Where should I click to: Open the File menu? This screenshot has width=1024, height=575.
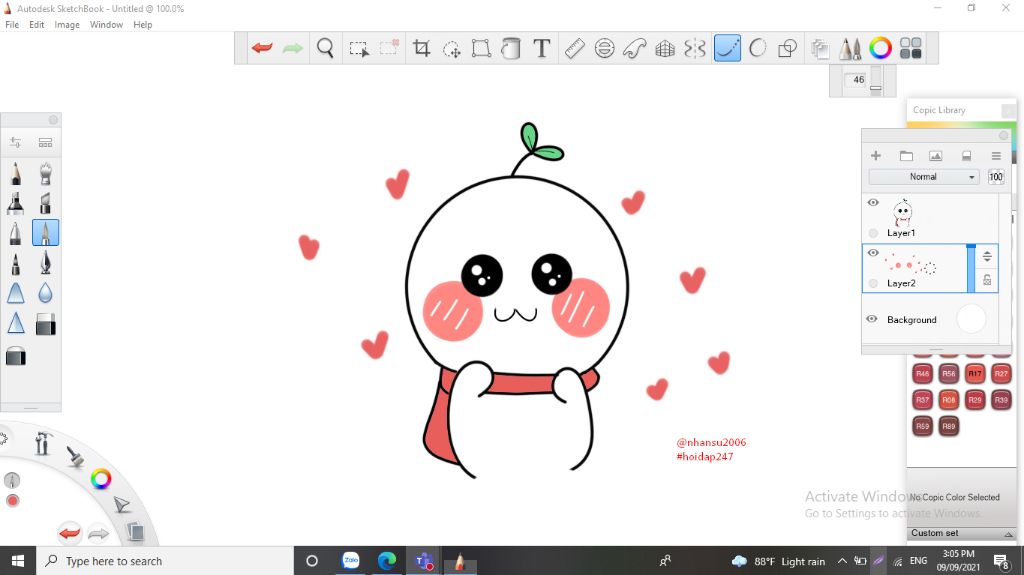pyautogui.click(x=12, y=25)
